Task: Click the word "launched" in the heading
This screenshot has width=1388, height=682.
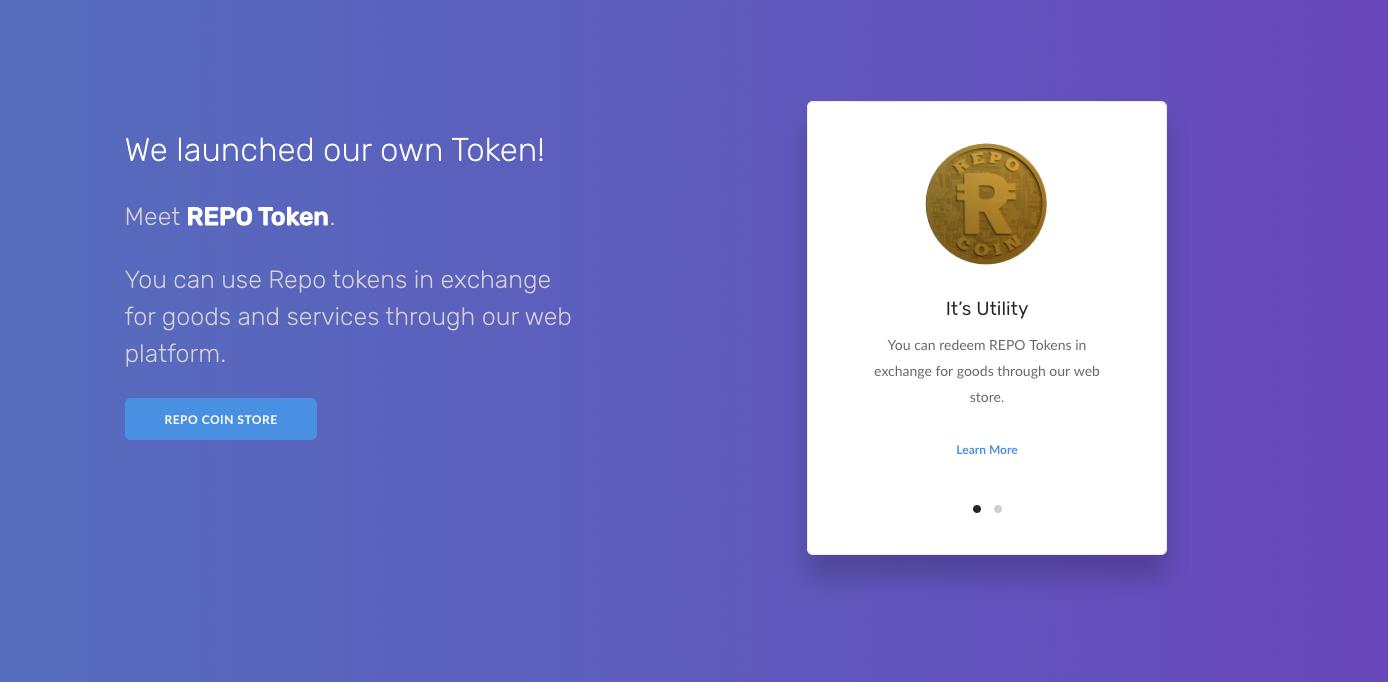Action: tap(245, 150)
